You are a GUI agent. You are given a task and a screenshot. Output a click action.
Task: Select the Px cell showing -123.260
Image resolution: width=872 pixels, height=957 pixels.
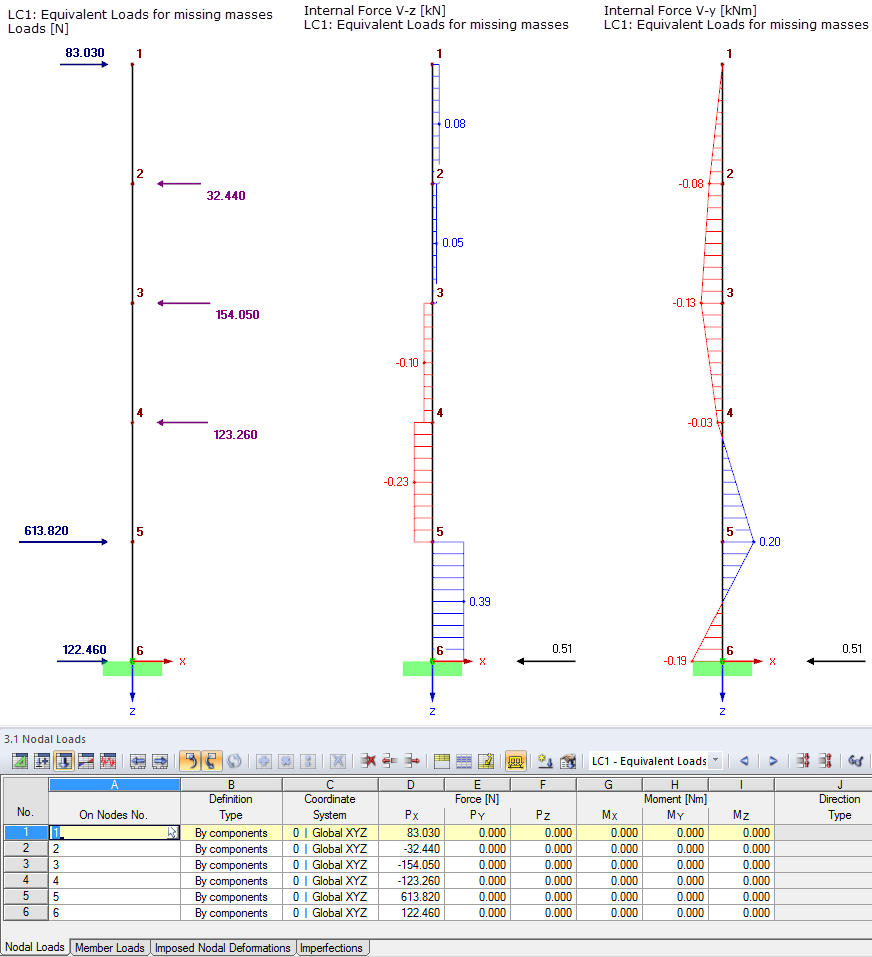coord(411,881)
